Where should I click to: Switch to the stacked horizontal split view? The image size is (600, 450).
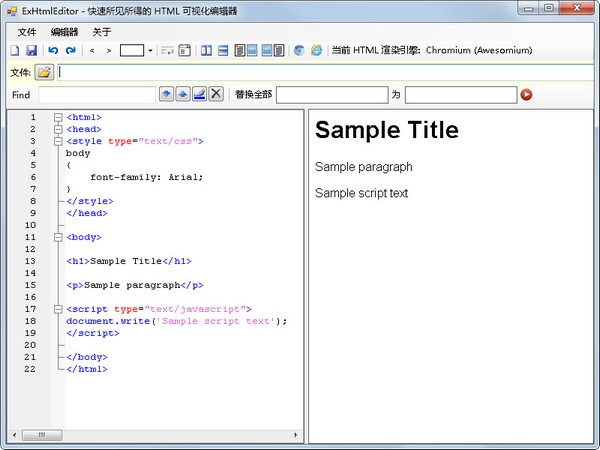pos(223,50)
